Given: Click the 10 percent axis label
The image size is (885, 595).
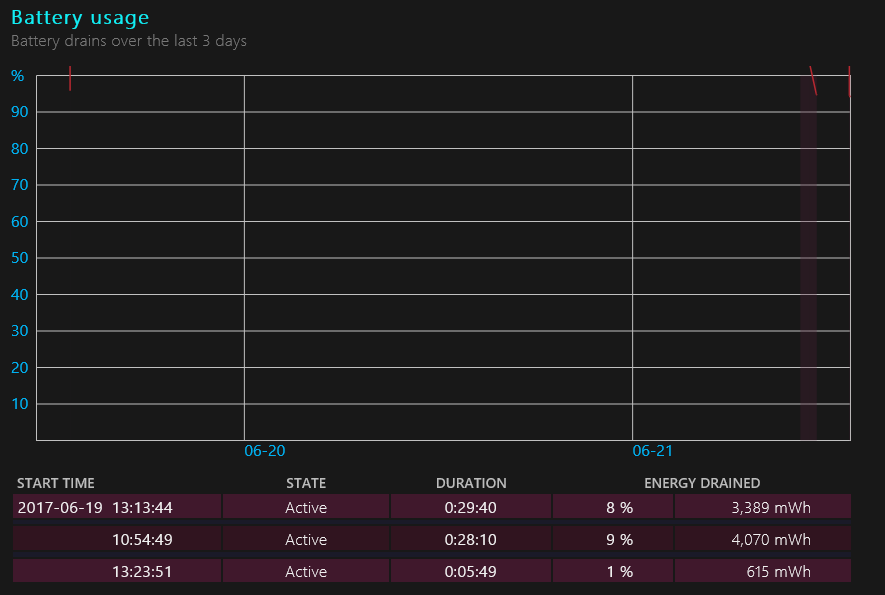Looking at the screenshot, I should click(18, 405).
